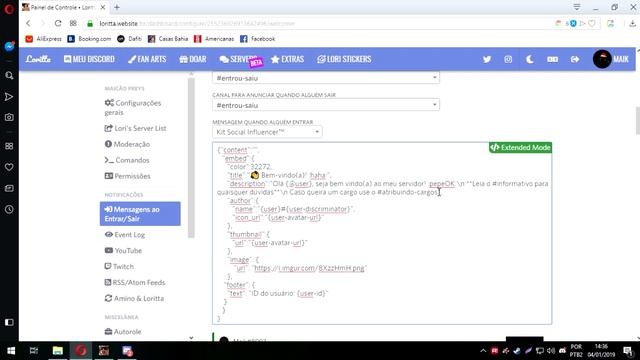
Task: Open Loritta's Twitter link icon
Action: click(x=487, y=59)
